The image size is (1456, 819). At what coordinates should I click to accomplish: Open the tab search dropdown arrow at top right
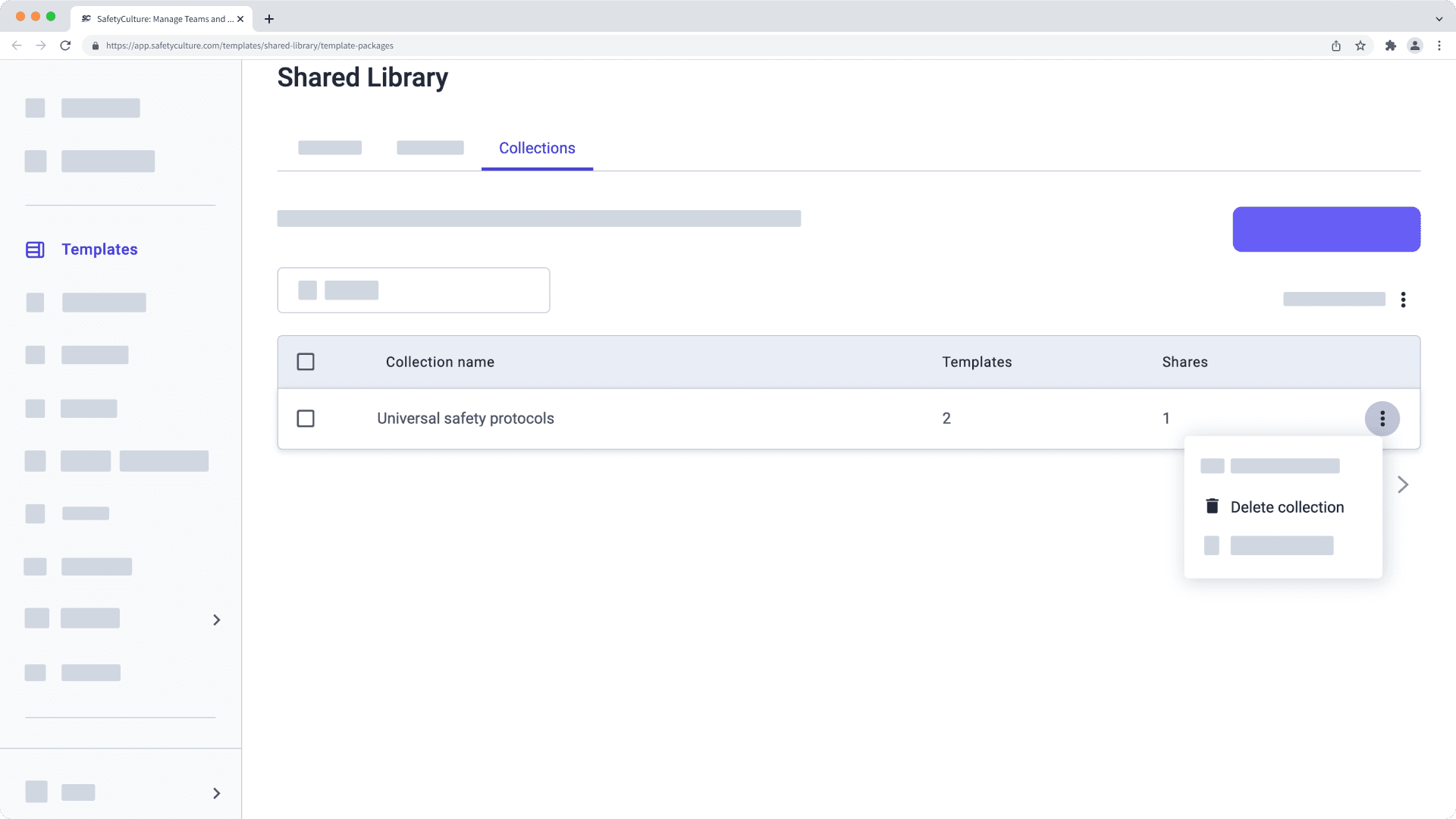click(x=1439, y=19)
